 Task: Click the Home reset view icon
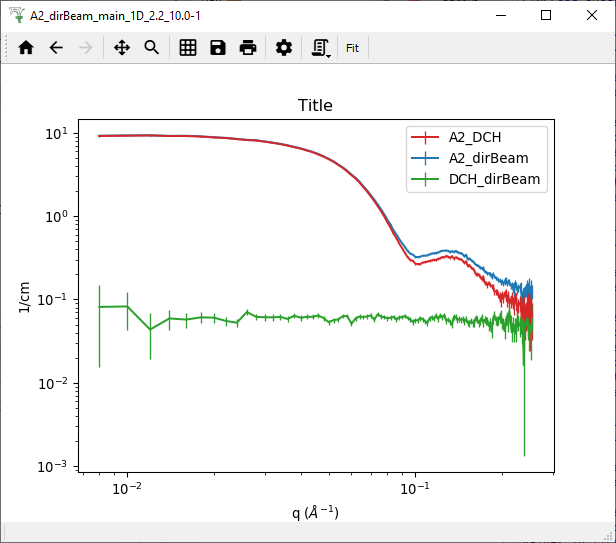(x=26, y=48)
